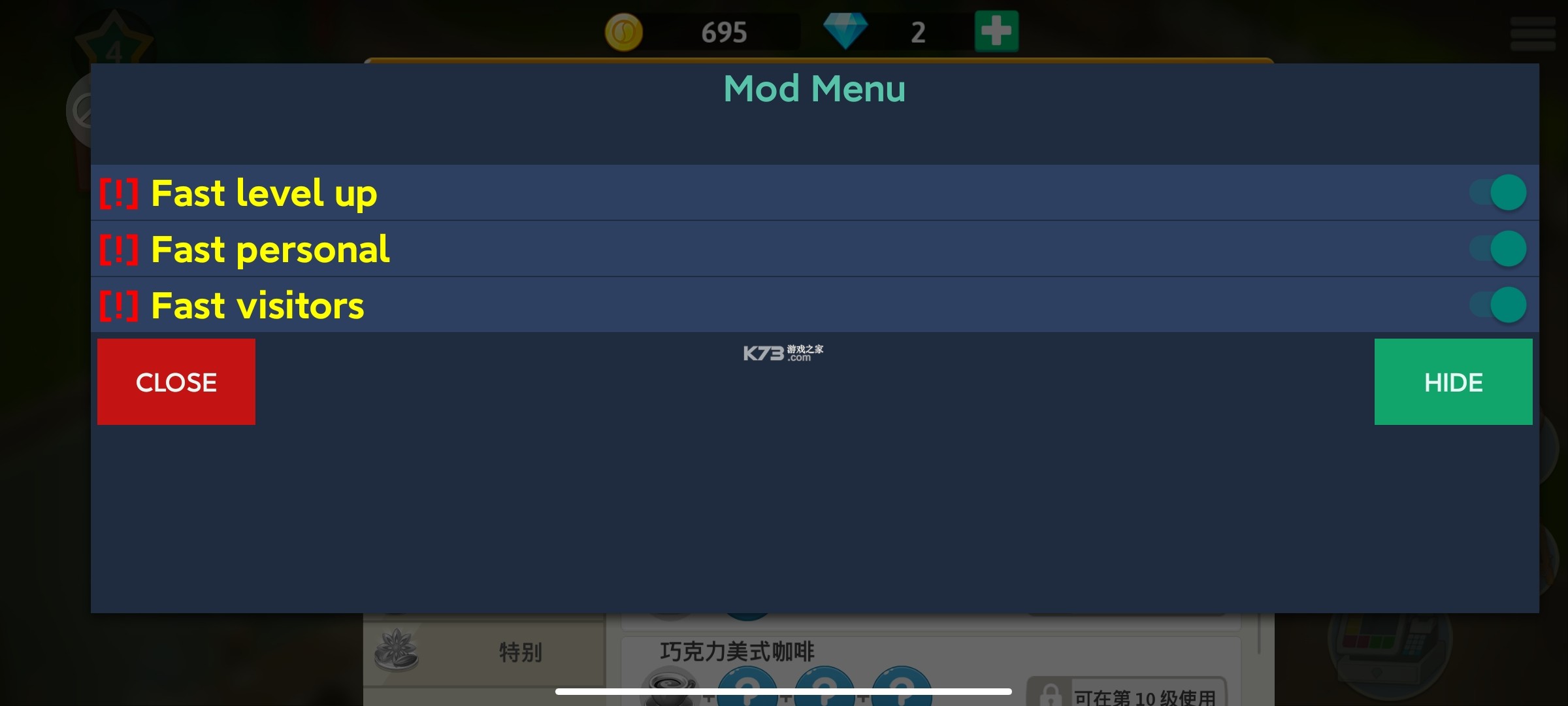Hide the Mod Menu overlay
The image size is (1568, 706).
1452,382
